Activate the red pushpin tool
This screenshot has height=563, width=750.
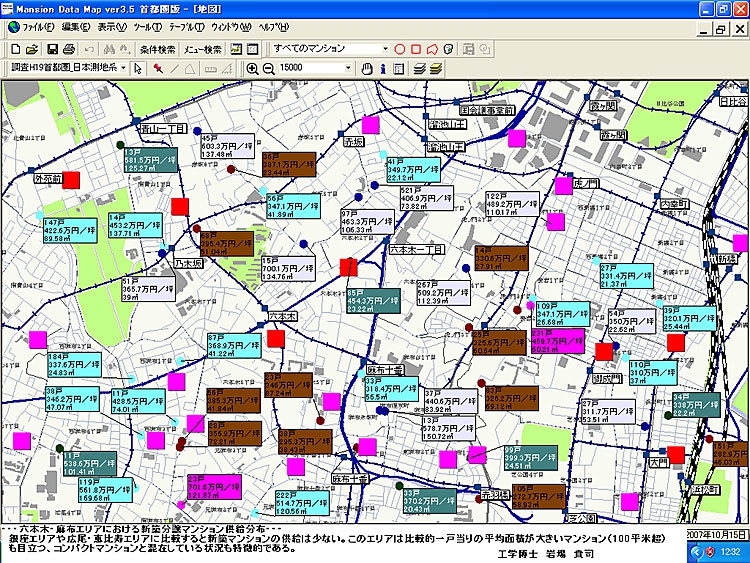click(158, 68)
